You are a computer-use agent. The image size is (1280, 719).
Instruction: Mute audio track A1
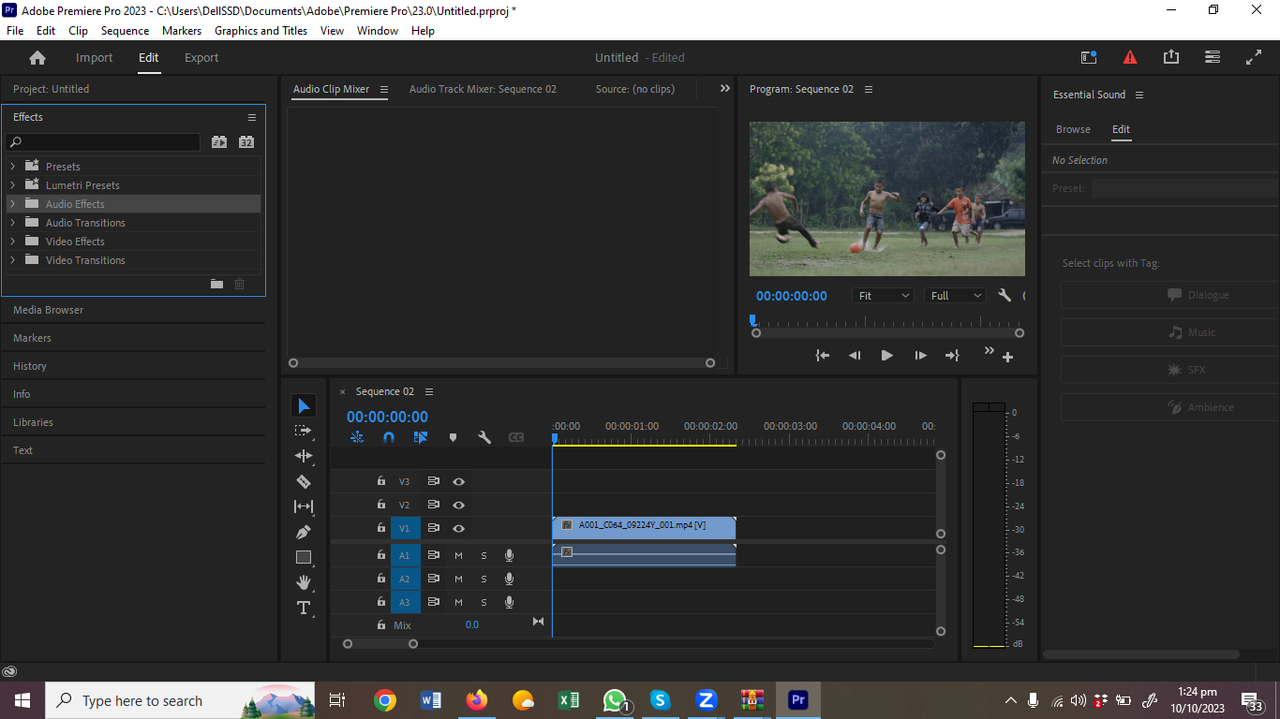point(459,555)
